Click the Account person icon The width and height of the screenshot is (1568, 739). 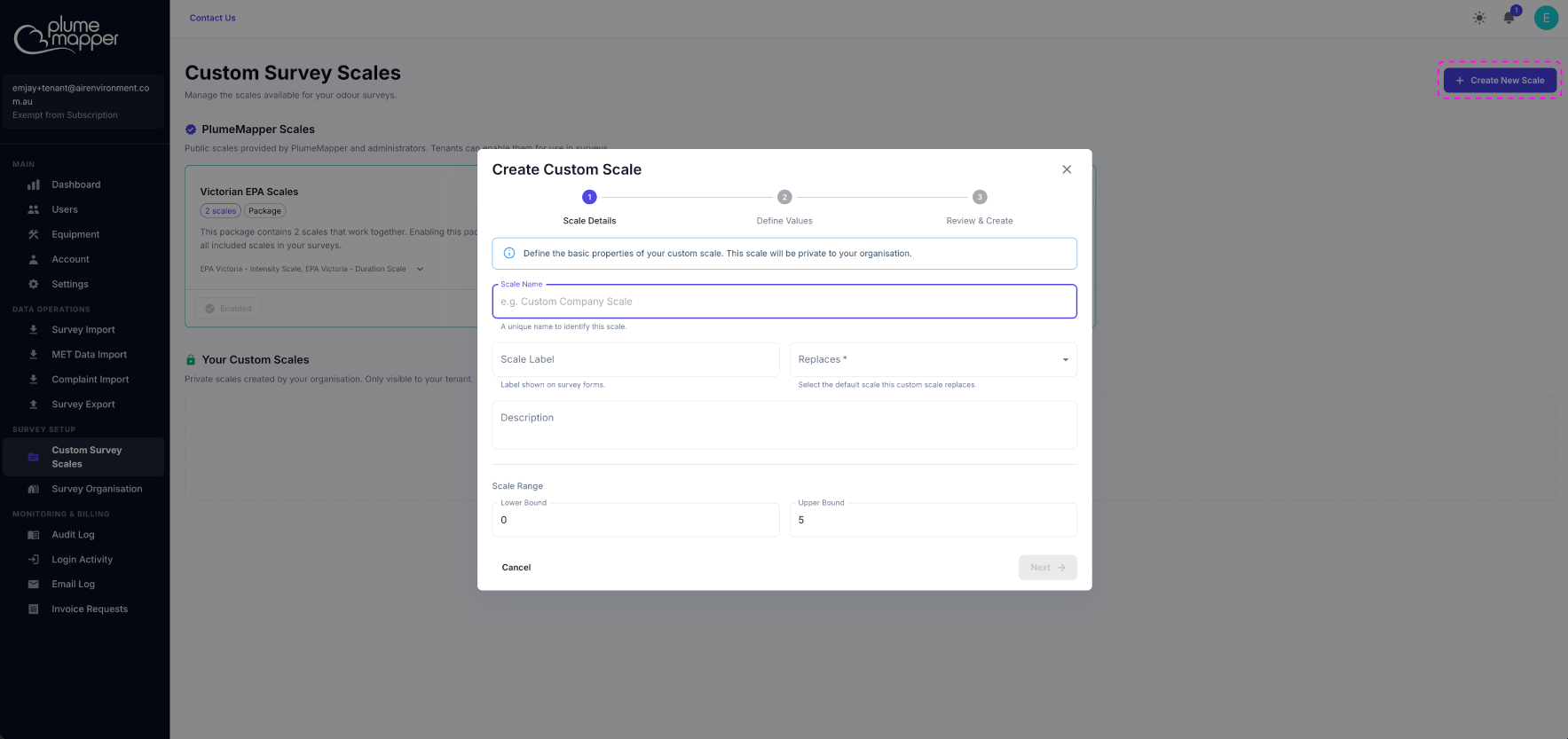pyautogui.click(x=34, y=259)
